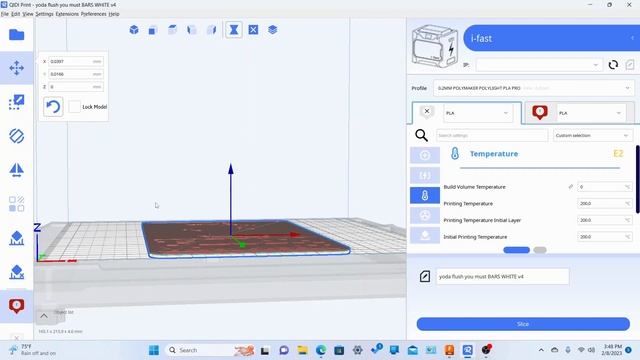Switch to top view cube icon
Screen dimensions: 640x360
[x=172, y=30]
